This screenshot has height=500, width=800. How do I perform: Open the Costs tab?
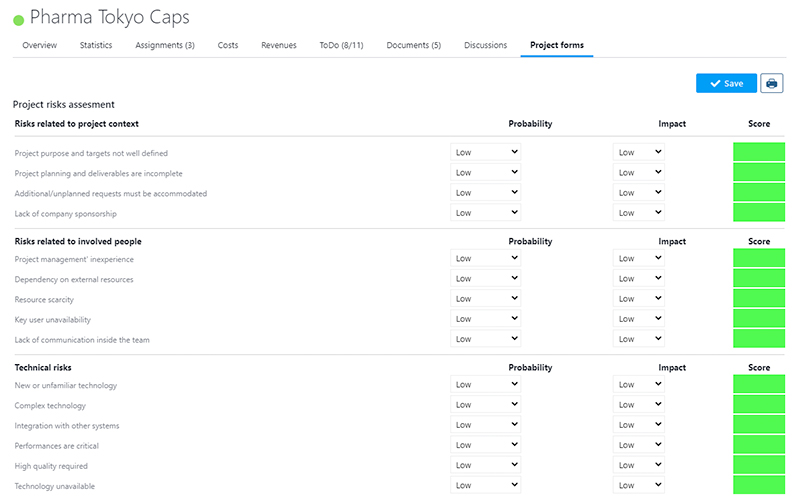coord(228,45)
